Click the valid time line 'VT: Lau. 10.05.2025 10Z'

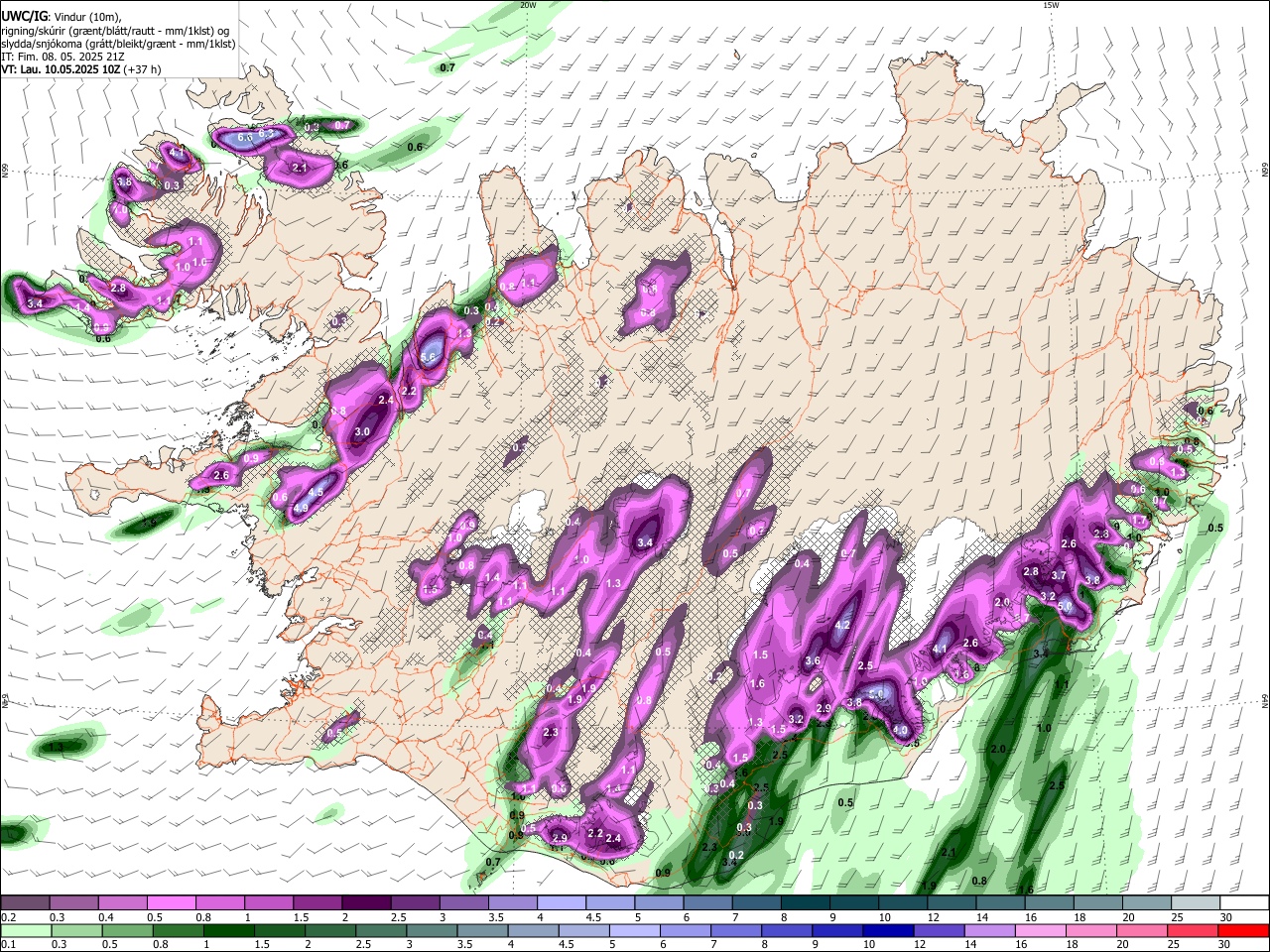(61, 69)
